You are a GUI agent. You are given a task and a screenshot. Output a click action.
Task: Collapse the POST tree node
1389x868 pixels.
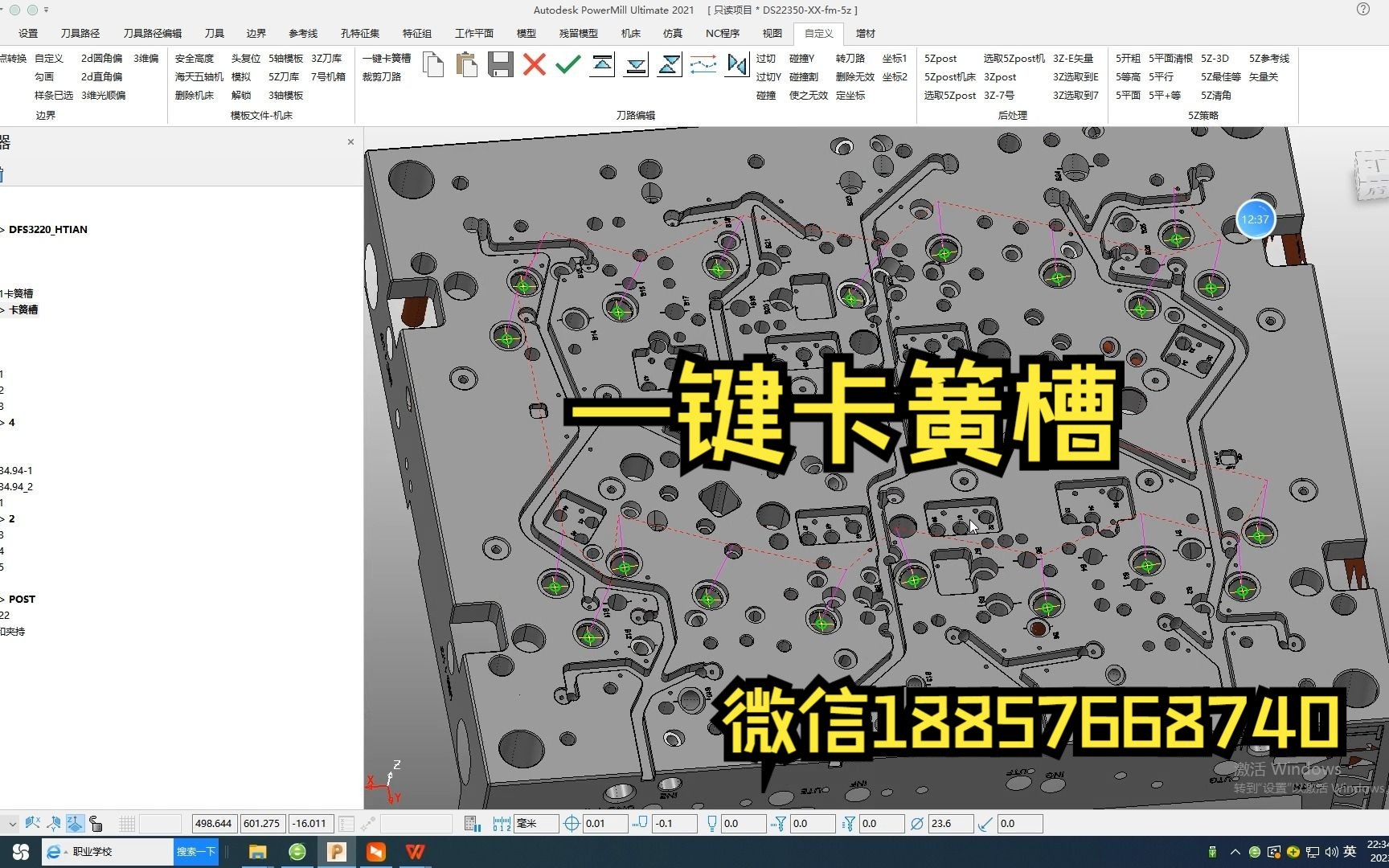pyautogui.click(x=4, y=599)
